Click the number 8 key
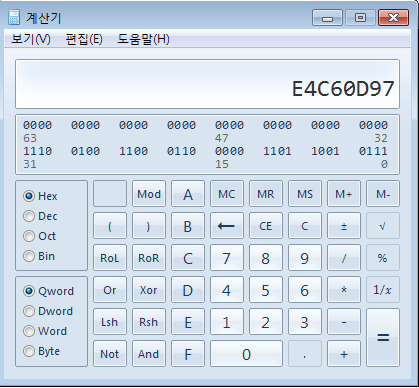This screenshot has height=388, width=419. (266, 258)
